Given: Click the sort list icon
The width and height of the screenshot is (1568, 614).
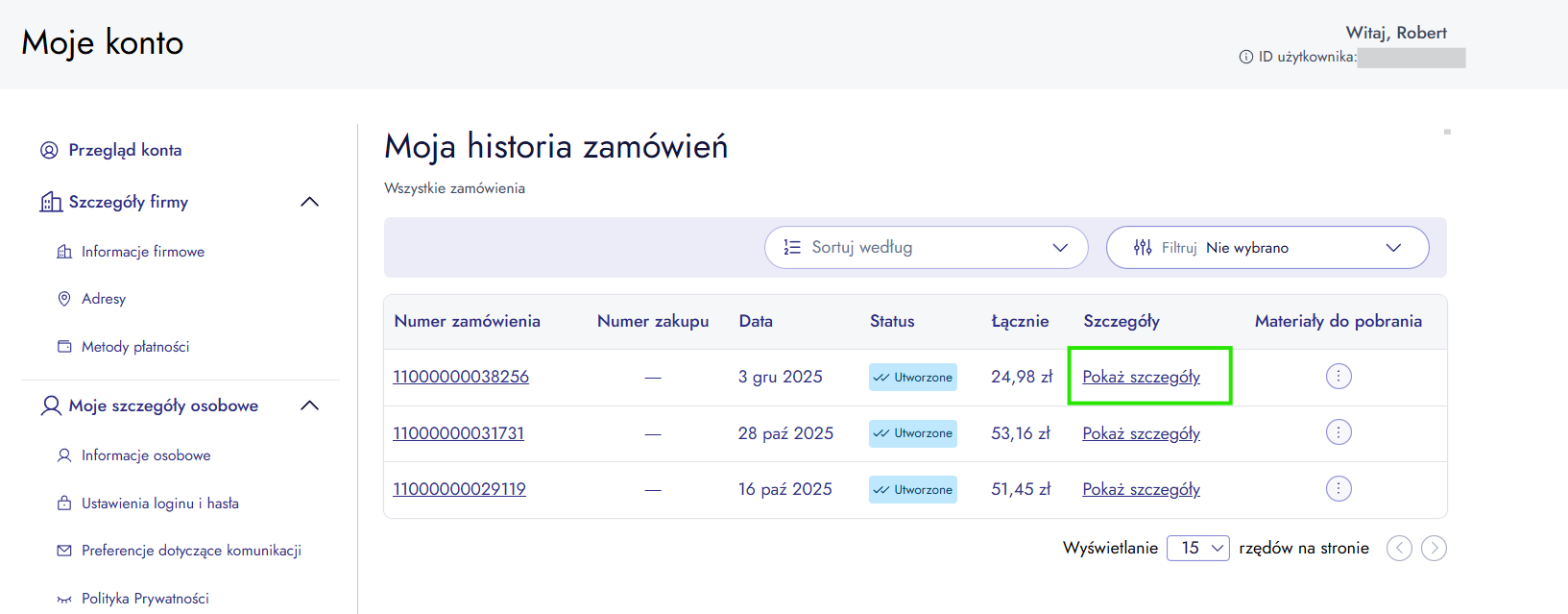Looking at the screenshot, I should (x=792, y=248).
